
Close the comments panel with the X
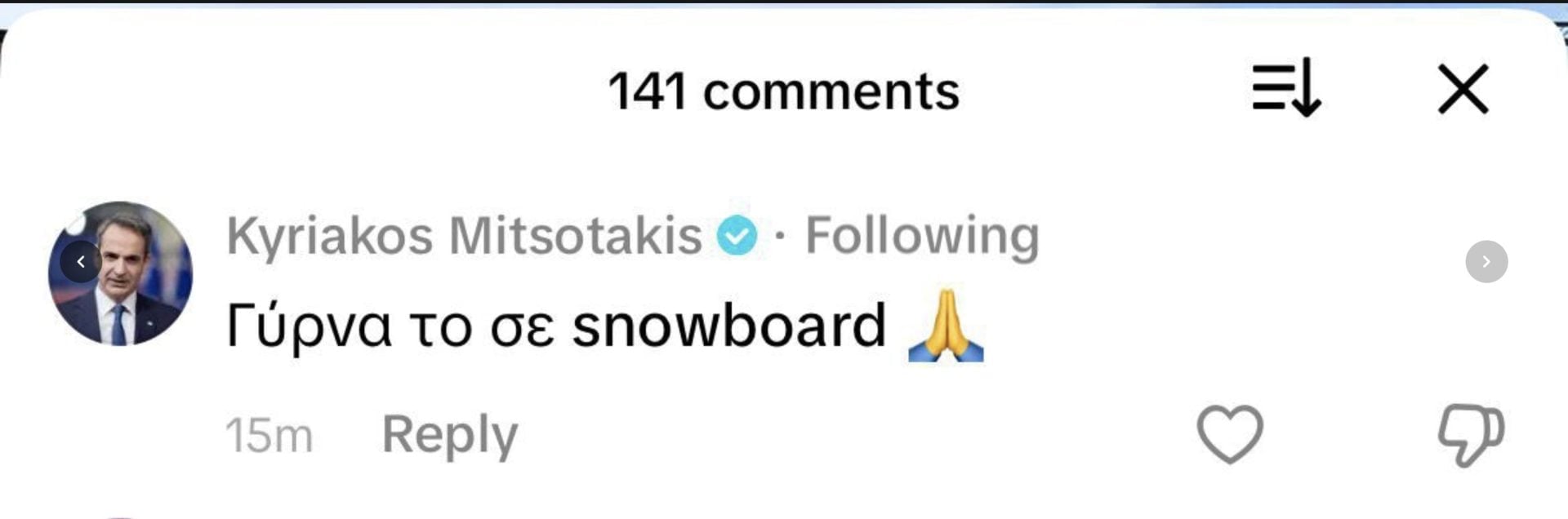[x=1463, y=89]
